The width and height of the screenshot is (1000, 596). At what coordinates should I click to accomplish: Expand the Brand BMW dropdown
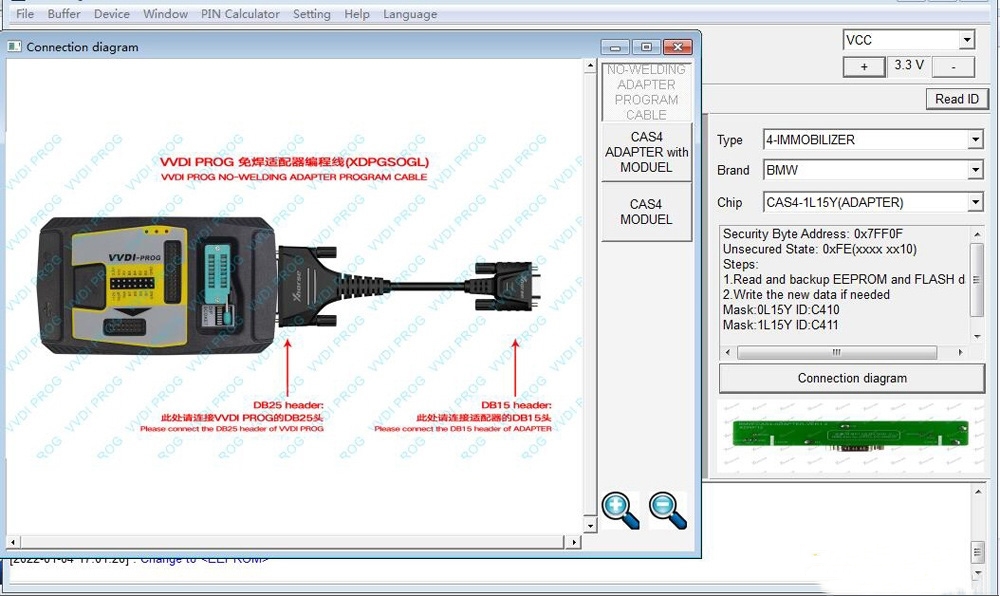[975, 170]
